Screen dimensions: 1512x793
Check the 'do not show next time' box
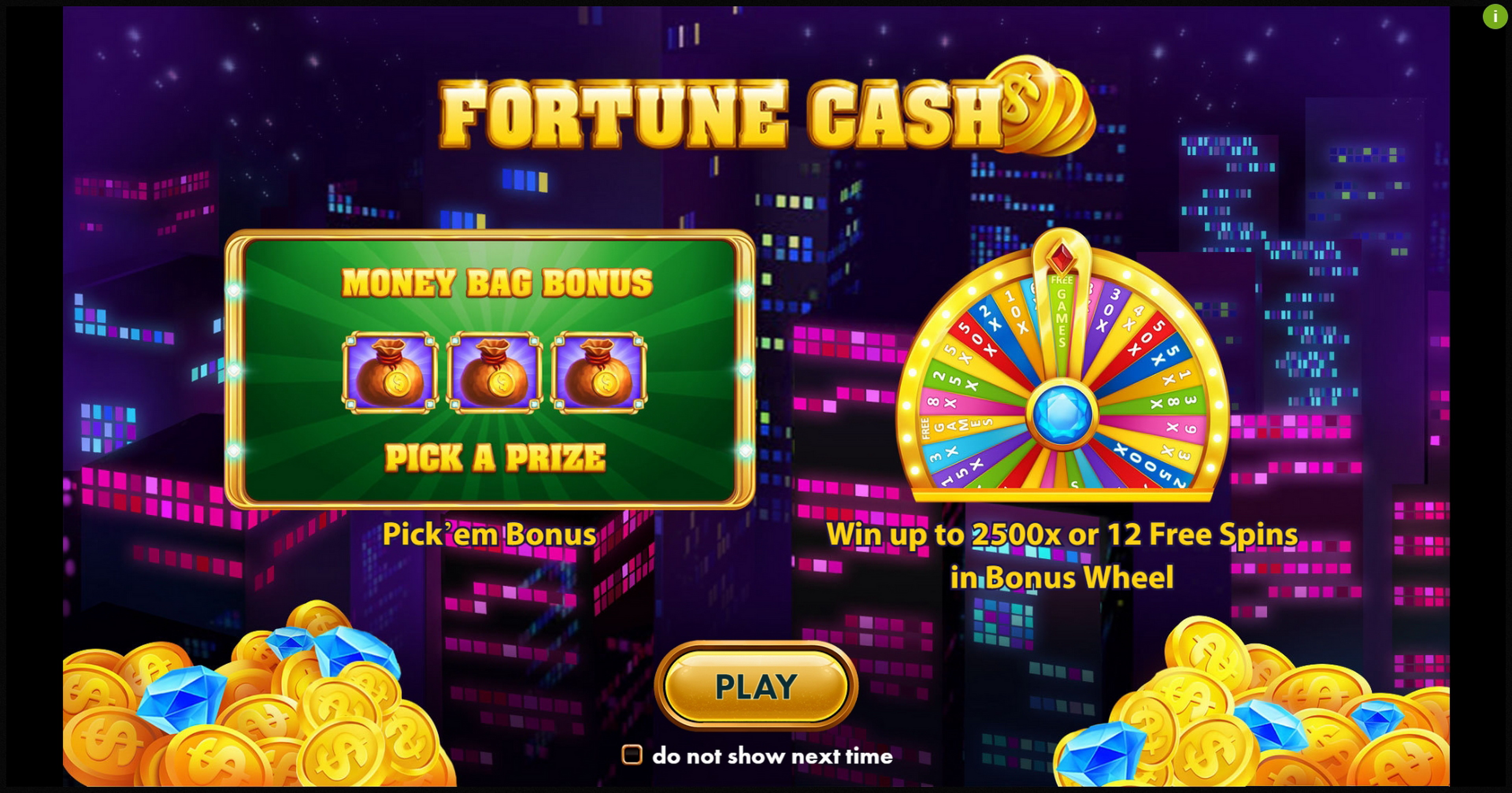[632, 755]
